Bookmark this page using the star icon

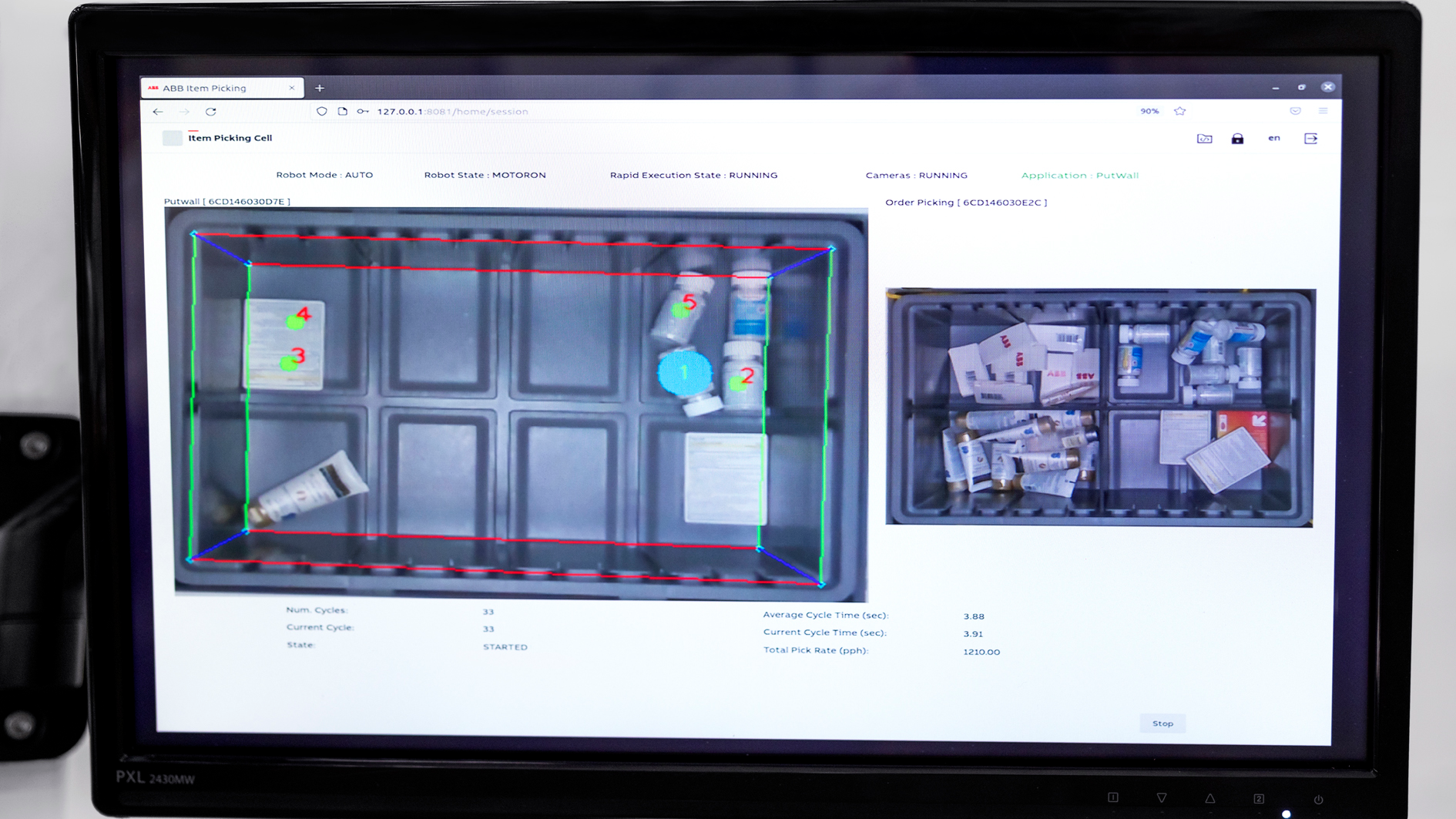click(x=1179, y=111)
